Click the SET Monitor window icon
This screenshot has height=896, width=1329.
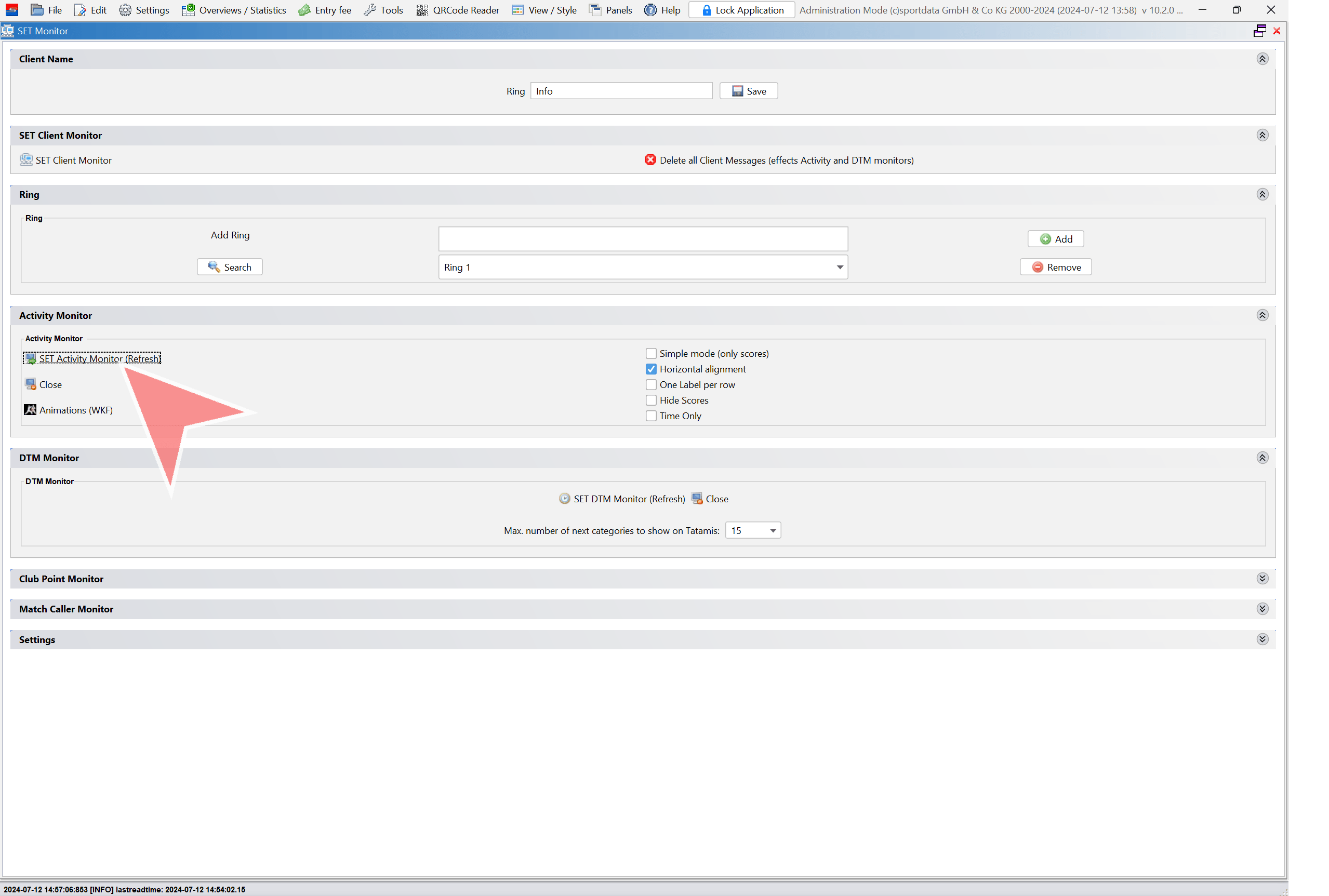[x=7, y=31]
